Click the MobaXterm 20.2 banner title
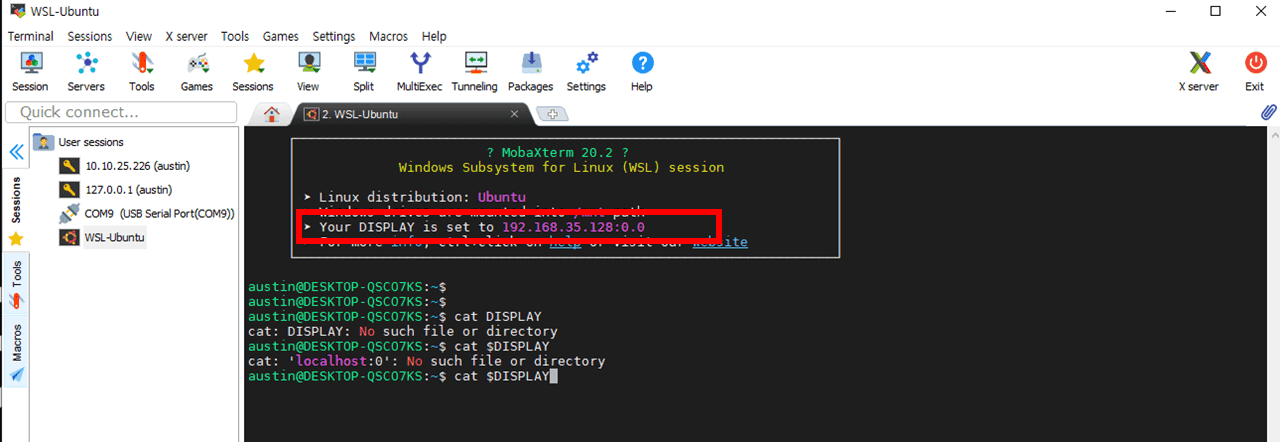The width and height of the screenshot is (1280, 442). click(558, 152)
